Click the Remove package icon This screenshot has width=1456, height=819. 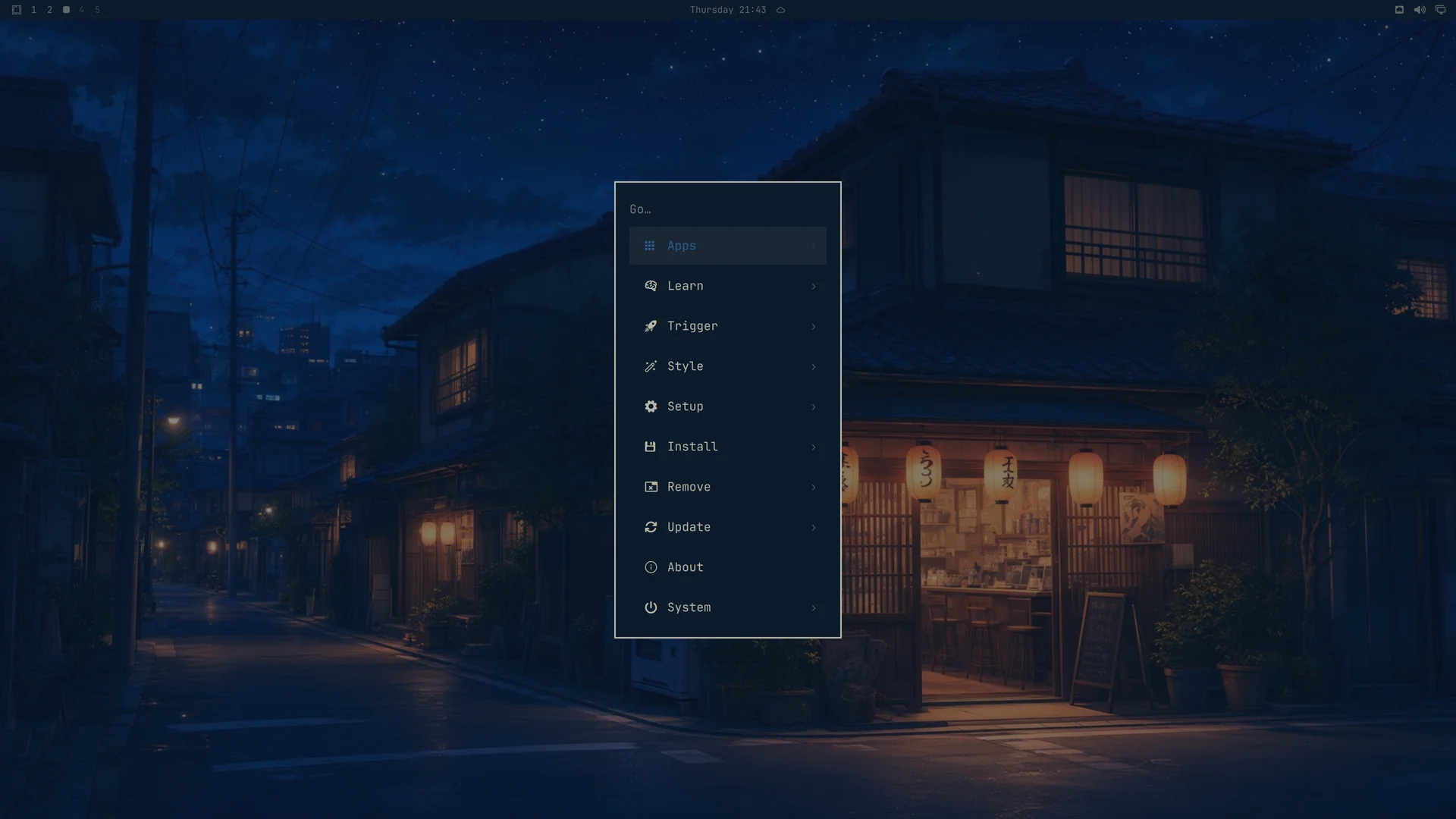click(651, 487)
